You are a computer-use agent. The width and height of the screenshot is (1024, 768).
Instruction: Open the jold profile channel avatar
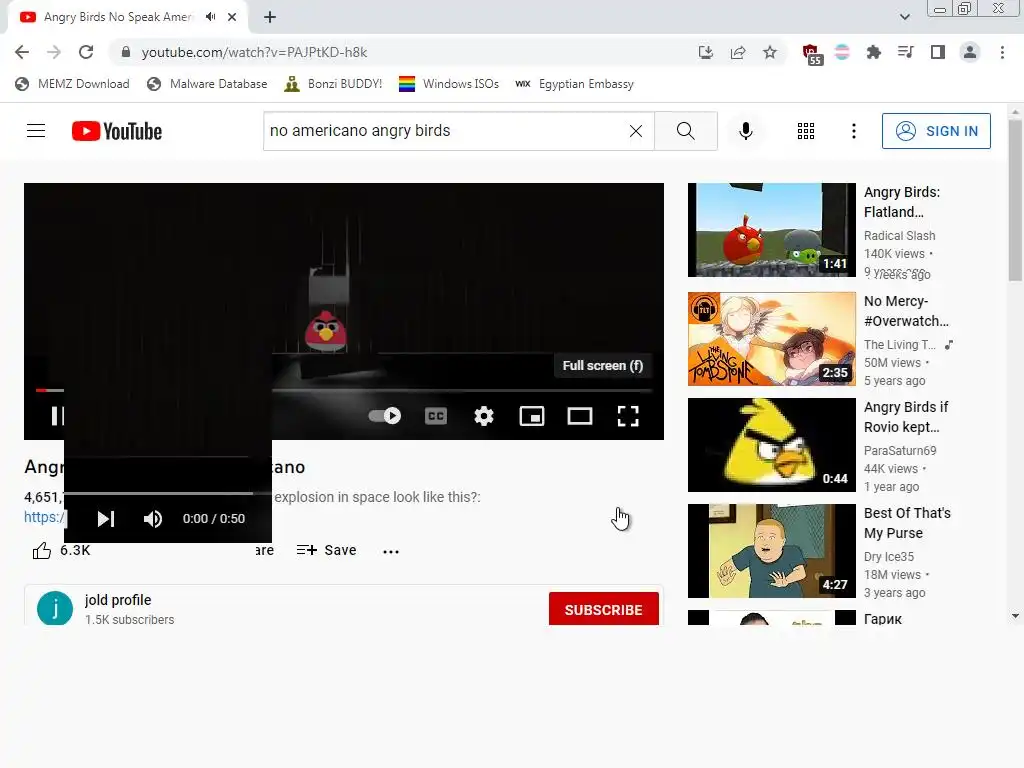[55, 608]
